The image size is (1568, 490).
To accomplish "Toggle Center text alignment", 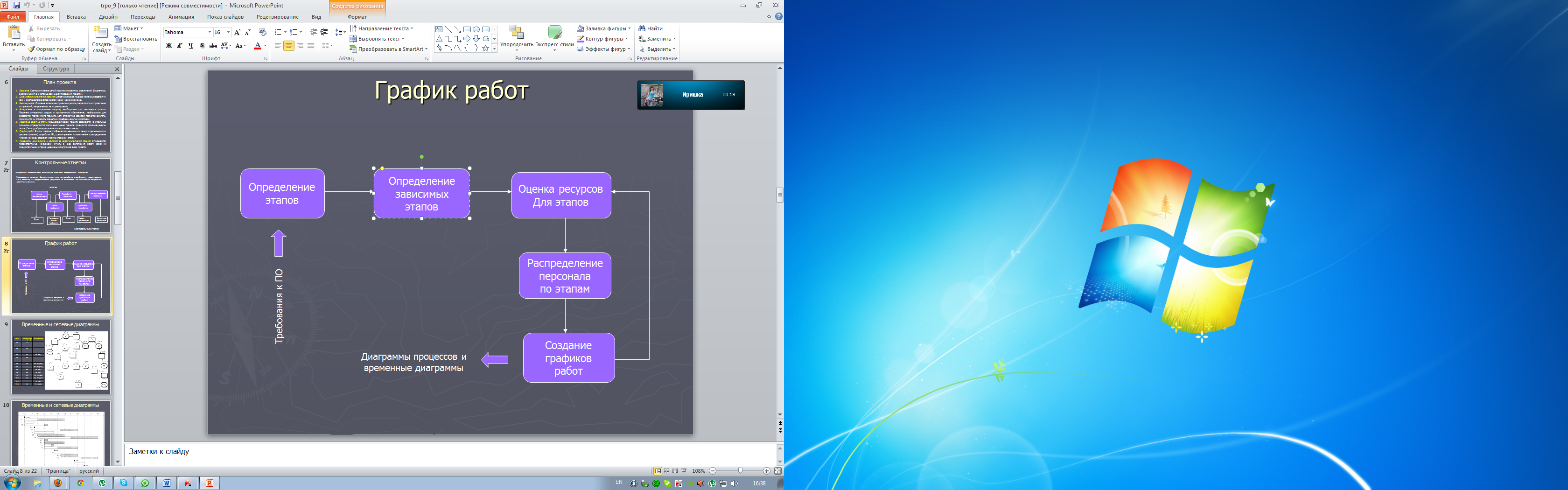I will coord(288,46).
